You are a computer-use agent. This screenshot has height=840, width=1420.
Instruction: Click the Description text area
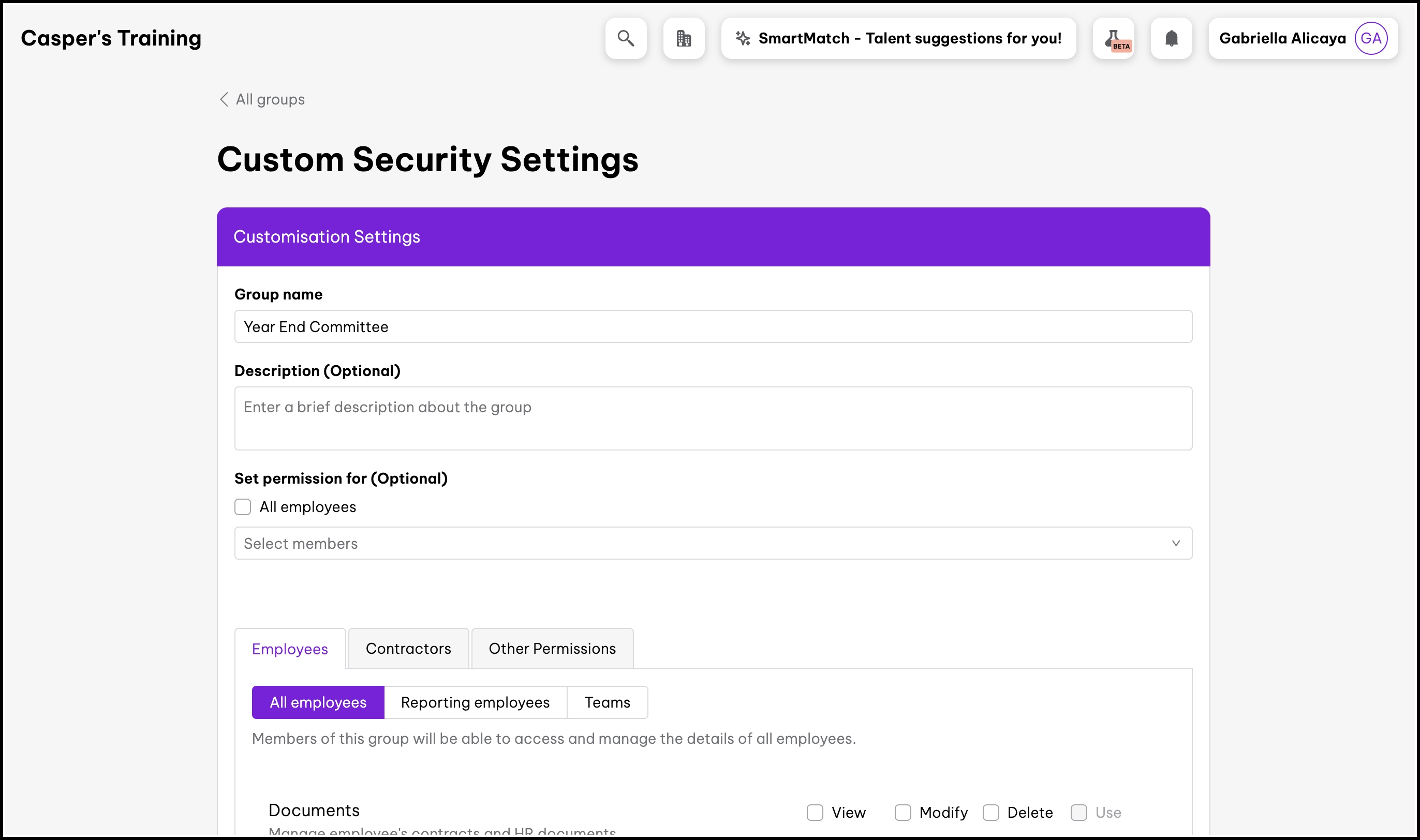pos(713,418)
